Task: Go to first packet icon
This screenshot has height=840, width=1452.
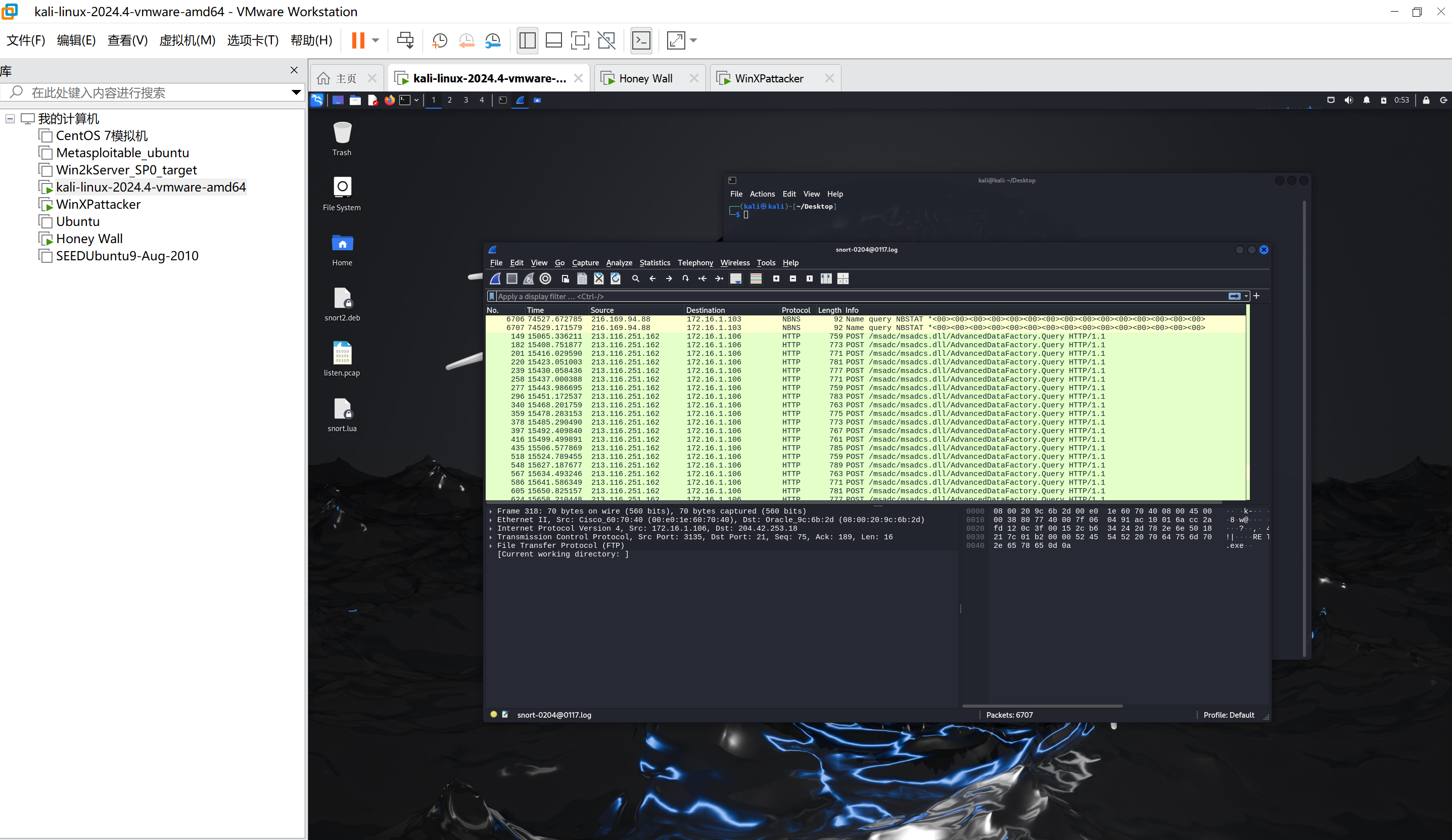Action: tap(702, 279)
